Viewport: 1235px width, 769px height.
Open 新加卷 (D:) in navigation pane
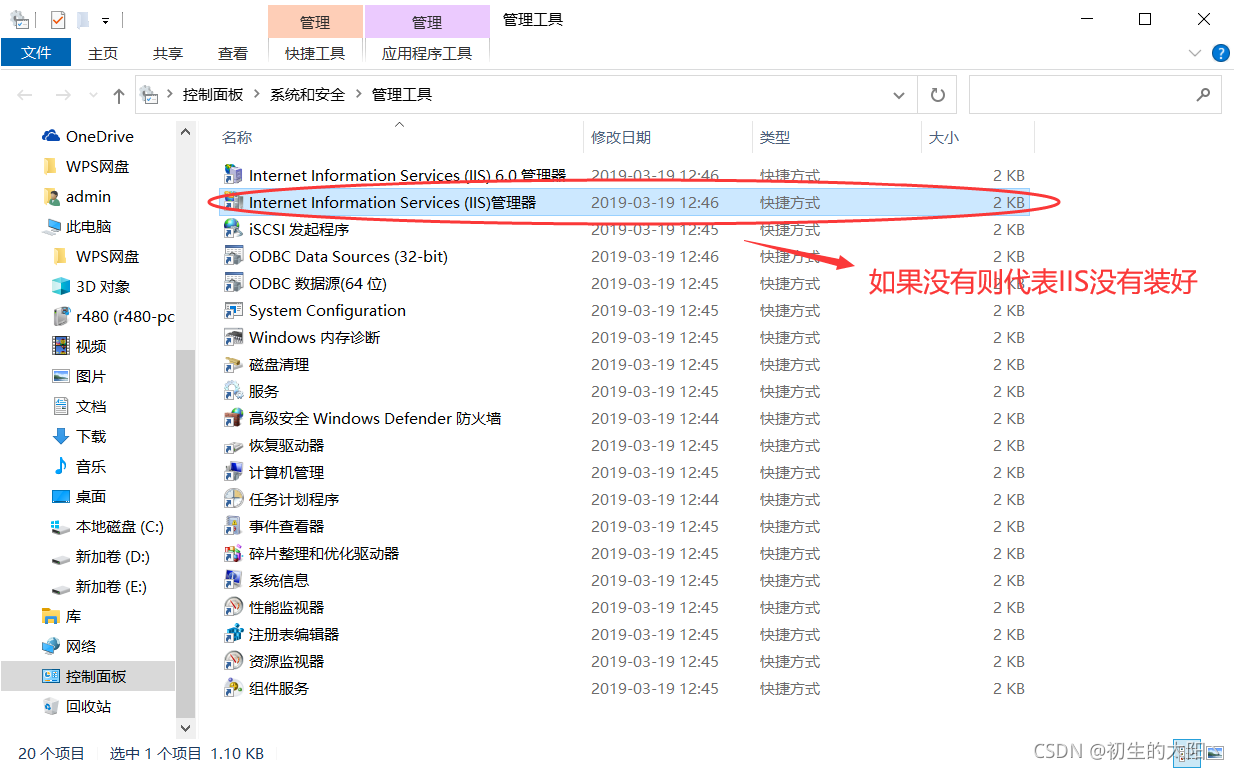pos(101,556)
